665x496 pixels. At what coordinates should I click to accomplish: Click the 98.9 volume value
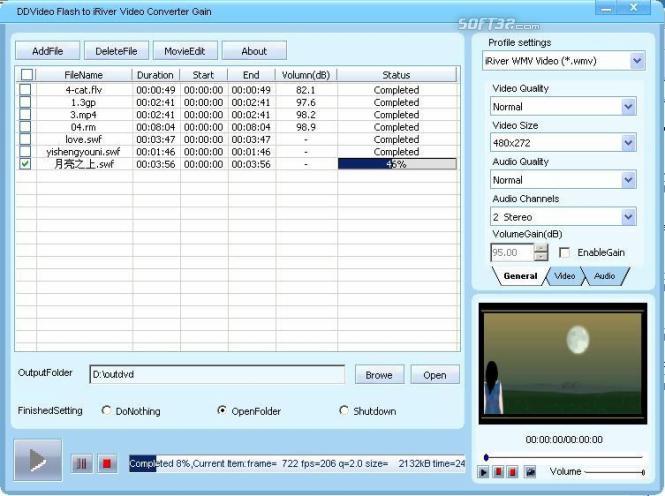[306, 127]
